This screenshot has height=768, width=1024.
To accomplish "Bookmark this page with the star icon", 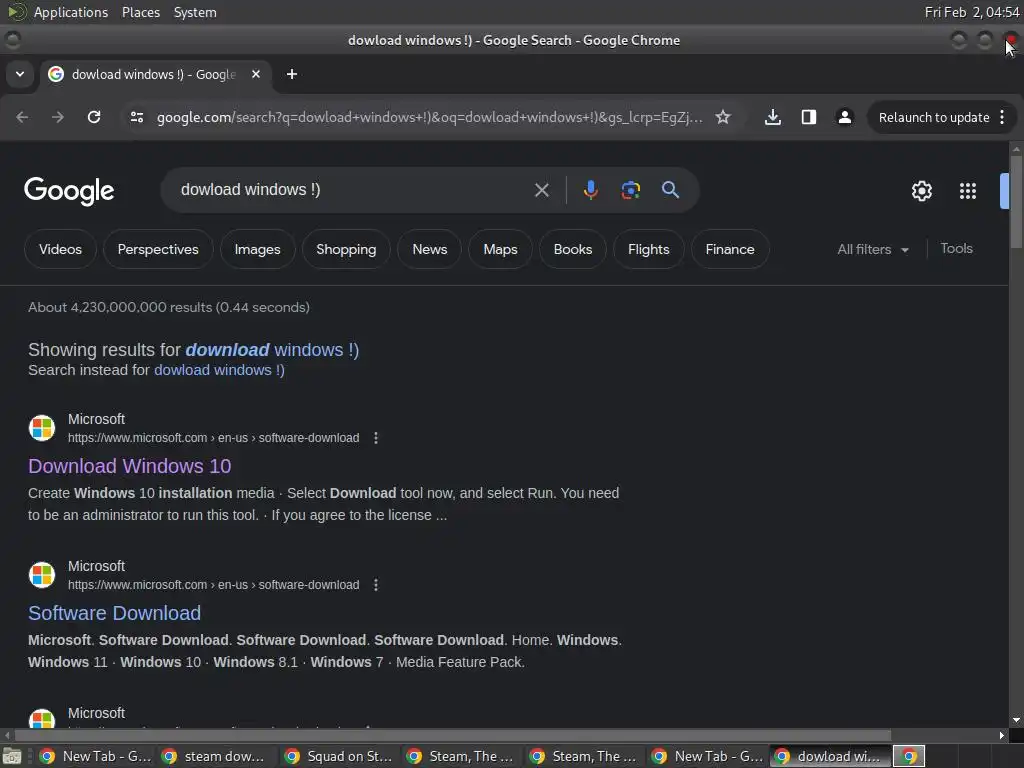I will pyautogui.click(x=722, y=117).
